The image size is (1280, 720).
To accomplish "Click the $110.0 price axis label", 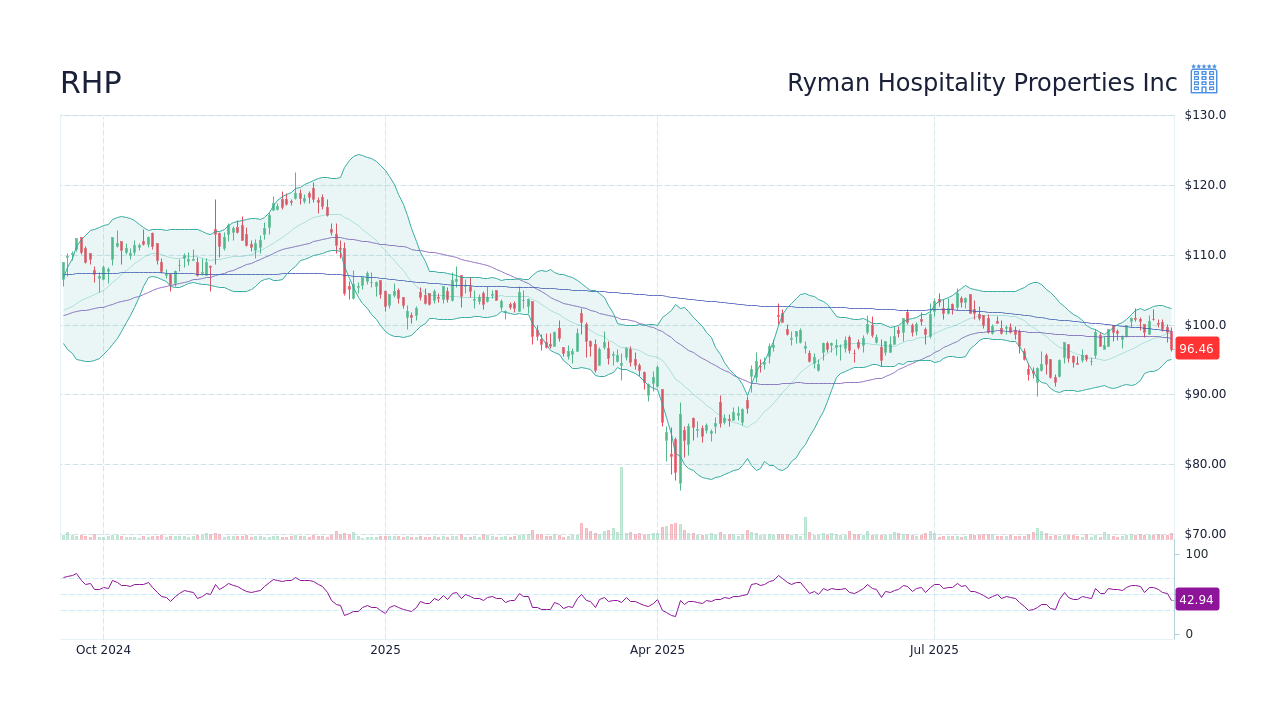I will coord(1205,255).
